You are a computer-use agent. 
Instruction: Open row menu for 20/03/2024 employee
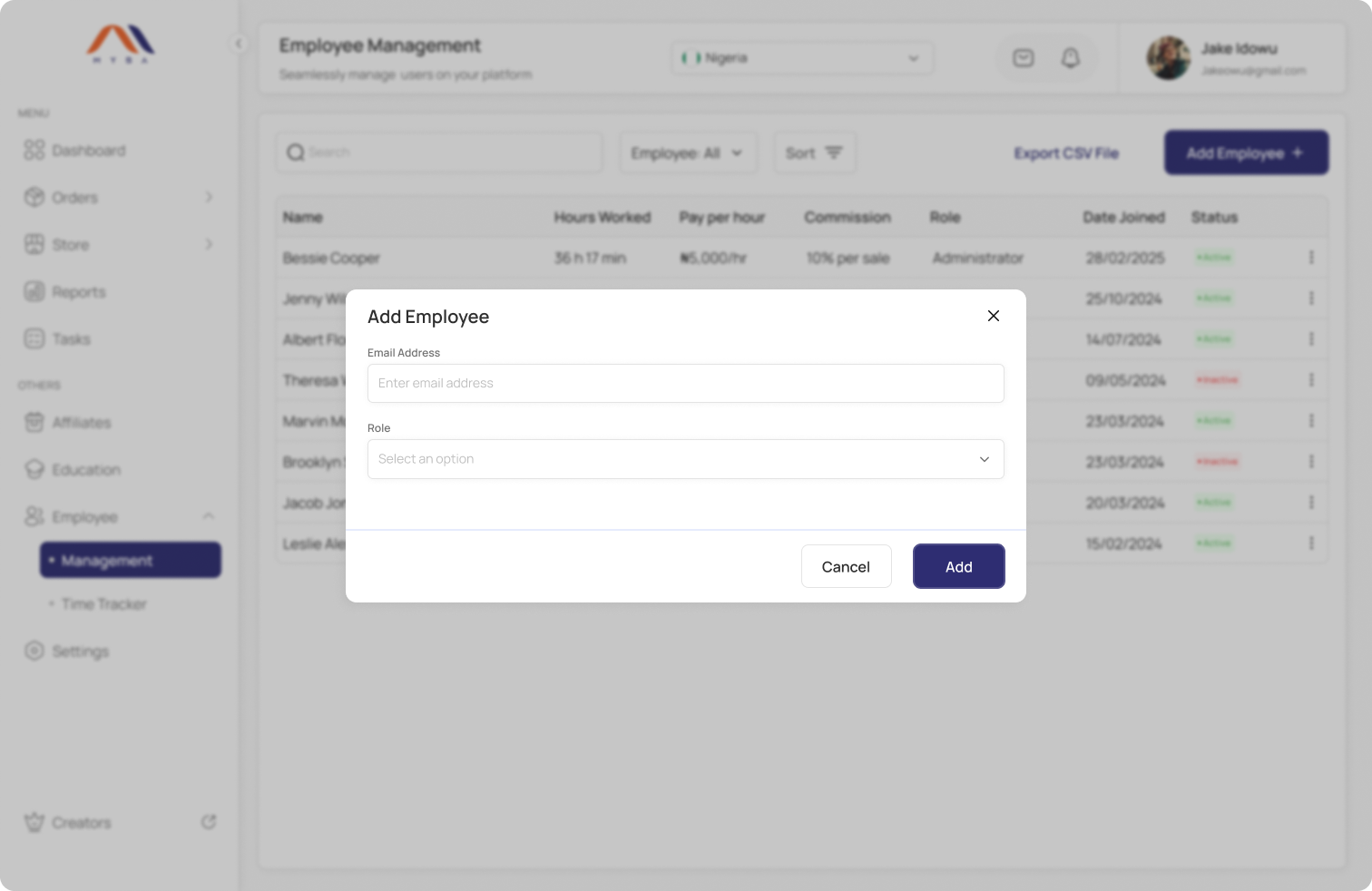(x=1311, y=503)
